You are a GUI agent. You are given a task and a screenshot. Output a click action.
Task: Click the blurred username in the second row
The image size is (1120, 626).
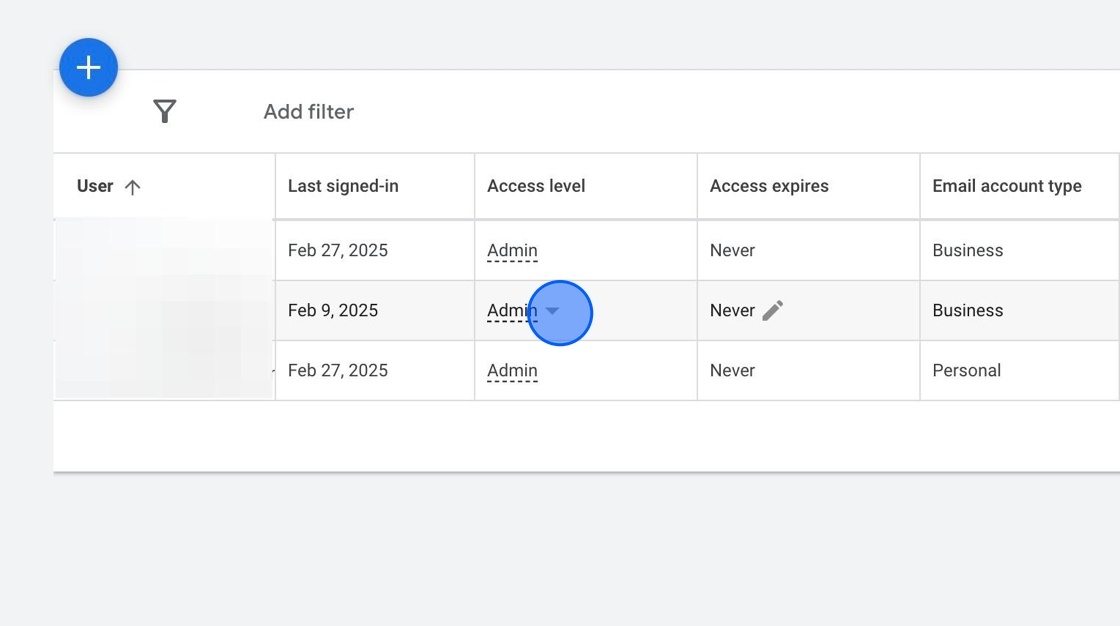[160, 310]
